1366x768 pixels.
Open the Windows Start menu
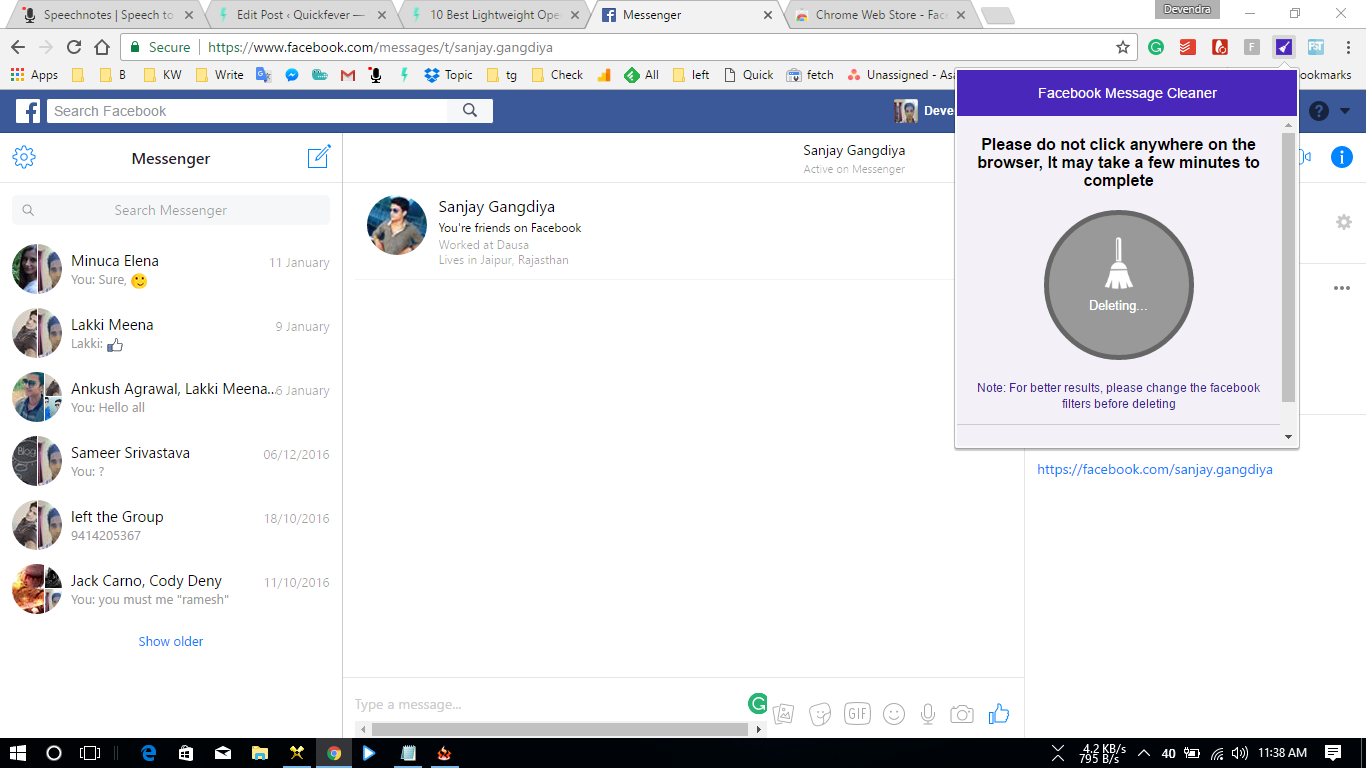click(17, 753)
